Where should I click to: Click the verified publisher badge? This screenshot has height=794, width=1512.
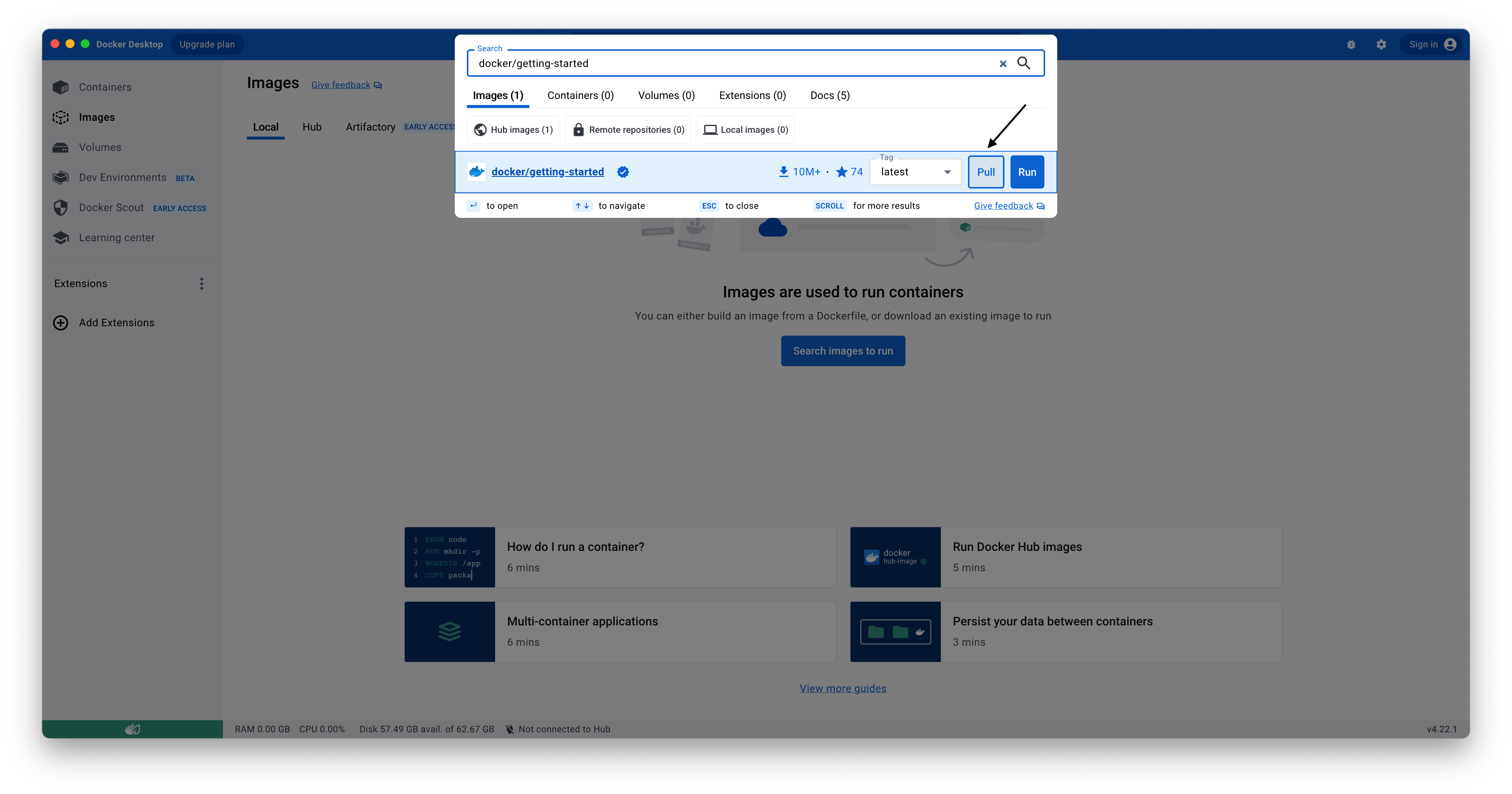pyautogui.click(x=623, y=172)
